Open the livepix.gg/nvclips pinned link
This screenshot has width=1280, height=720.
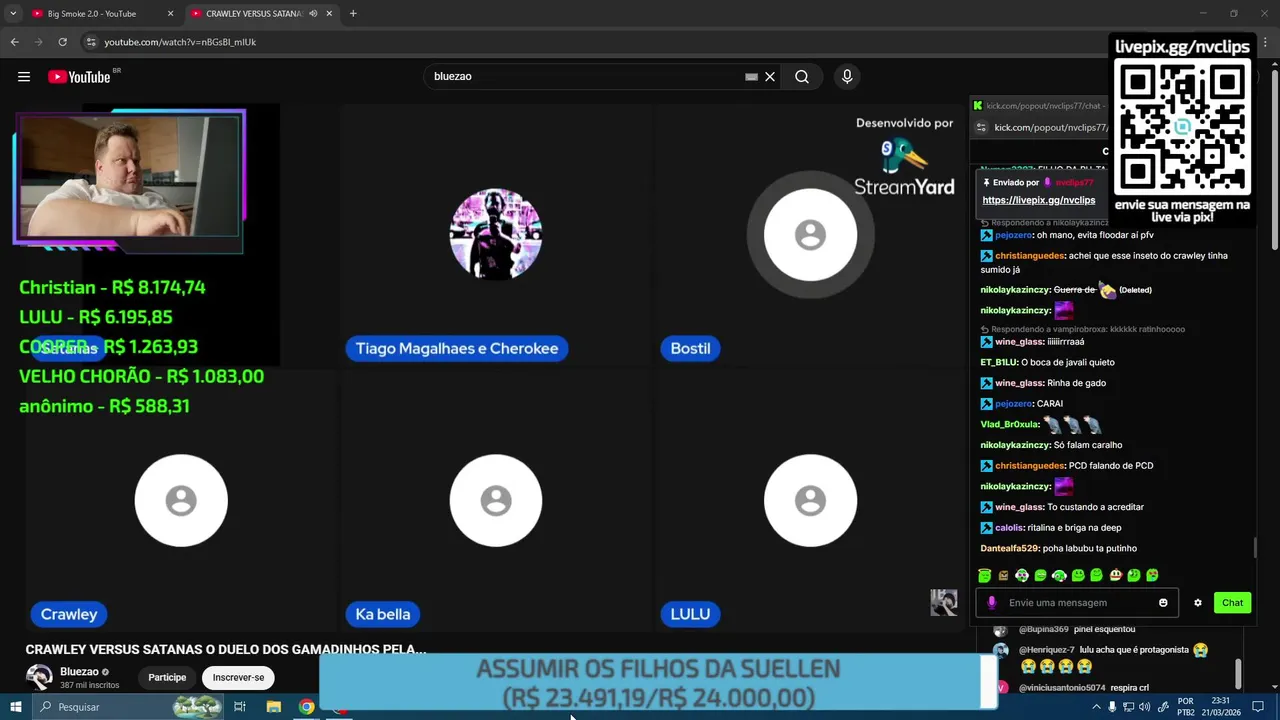[x=1038, y=200]
